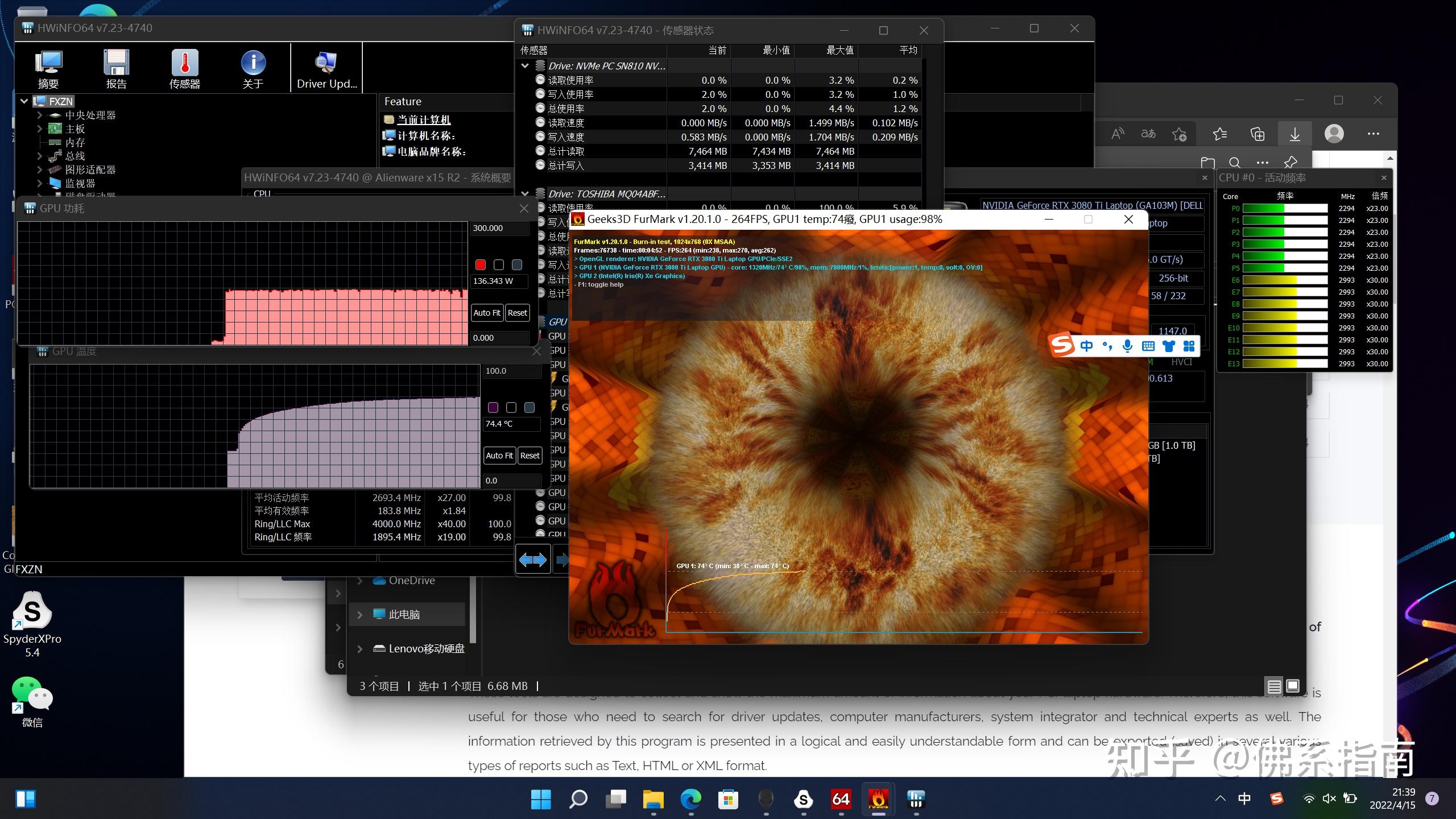1456x819 pixels.
Task: Click Reset in GPU 功耗 graph
Action: pyautogui.click(x=518, y=313)
